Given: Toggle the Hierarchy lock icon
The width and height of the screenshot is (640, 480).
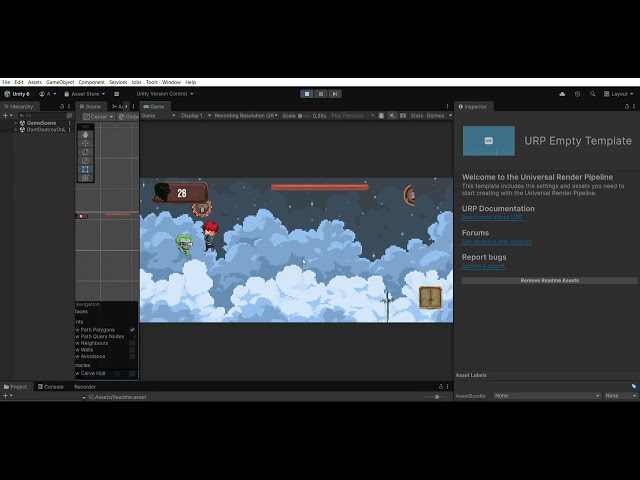Looking at the screenshot, I should click(62, 107).
